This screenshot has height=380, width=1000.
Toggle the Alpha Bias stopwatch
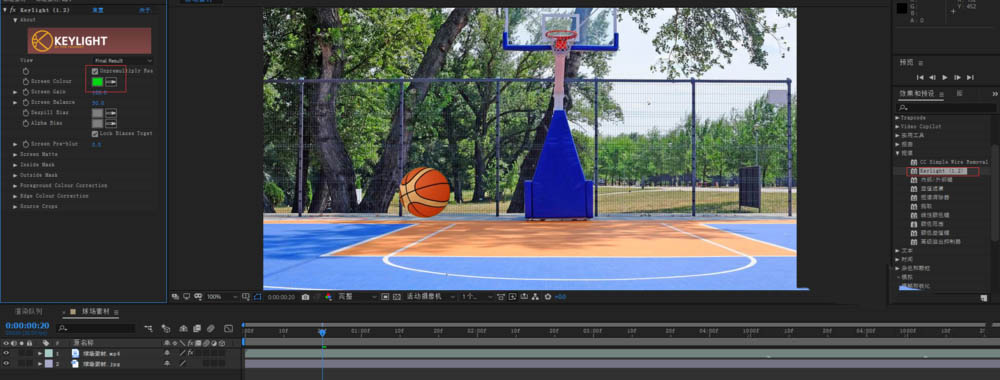click(26, 123)
